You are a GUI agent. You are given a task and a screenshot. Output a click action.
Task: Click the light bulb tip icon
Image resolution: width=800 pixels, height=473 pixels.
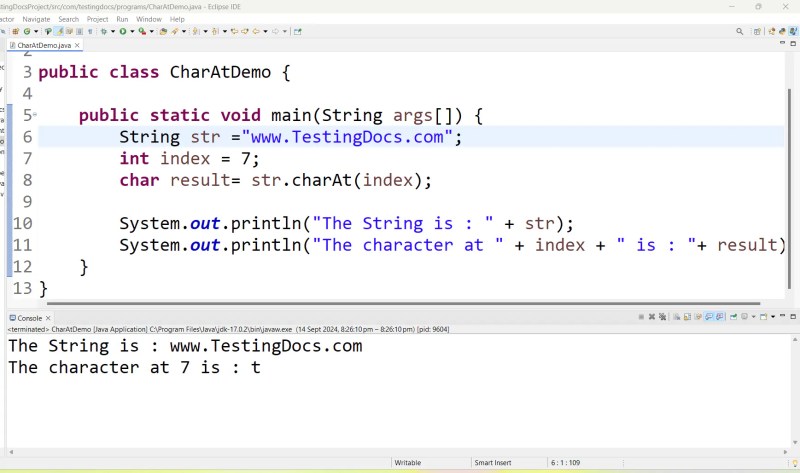(x=795, y=463)
